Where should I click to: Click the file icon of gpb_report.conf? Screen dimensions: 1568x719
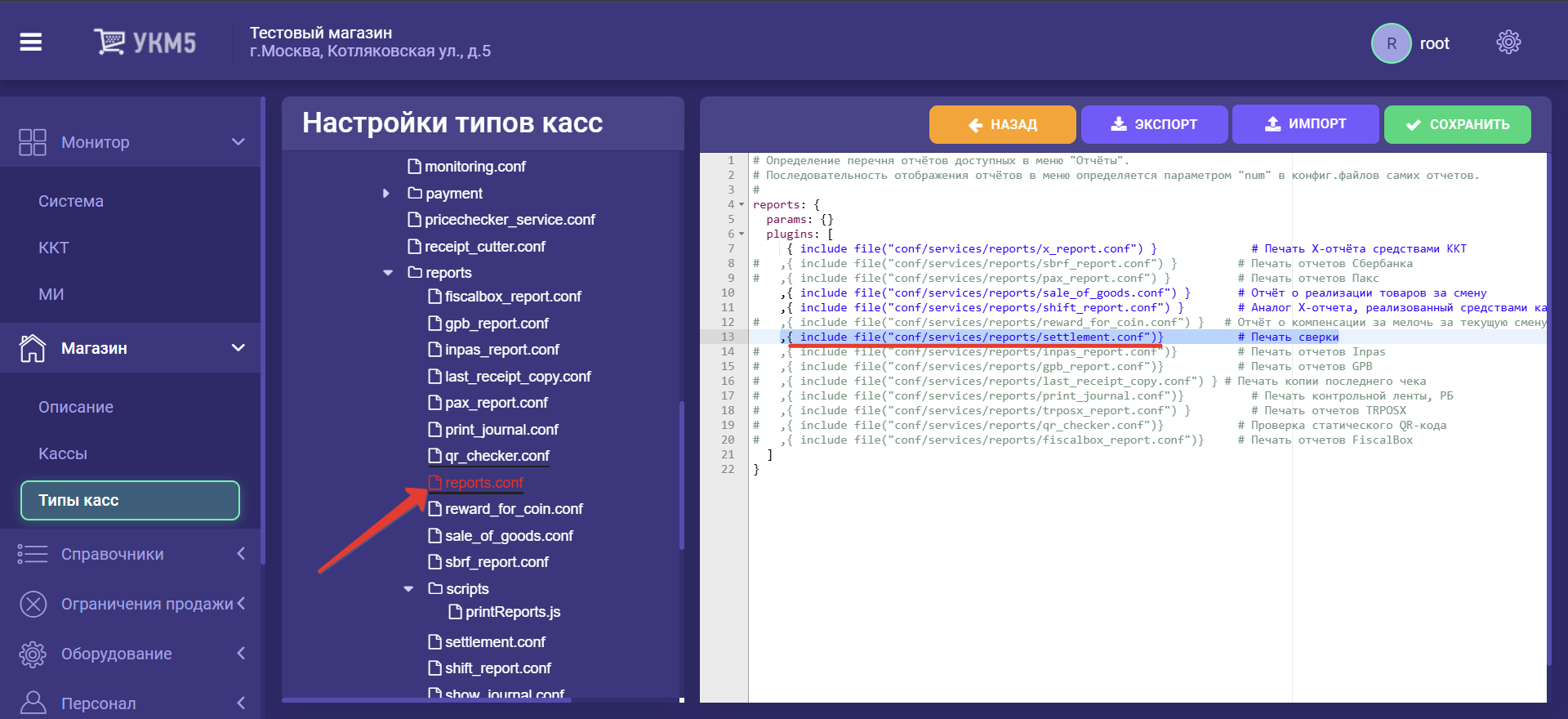point(435,324)
